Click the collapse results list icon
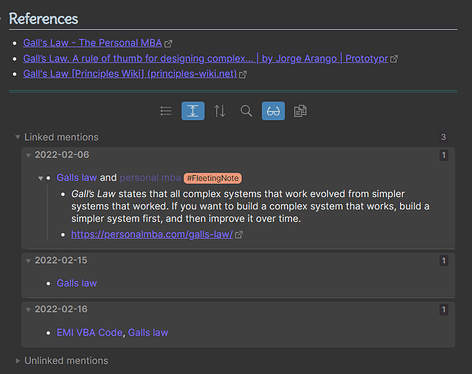472x374 pixels. coord(166,111)
